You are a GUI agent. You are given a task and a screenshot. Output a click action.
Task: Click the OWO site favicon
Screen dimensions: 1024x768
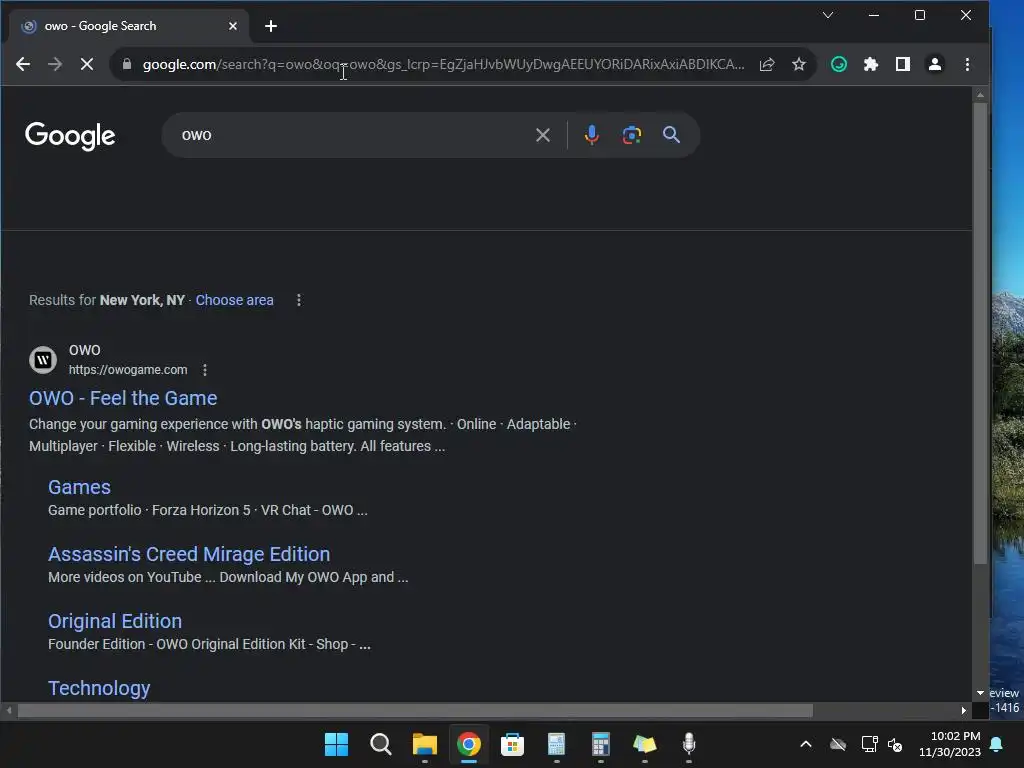coord(43,360)
